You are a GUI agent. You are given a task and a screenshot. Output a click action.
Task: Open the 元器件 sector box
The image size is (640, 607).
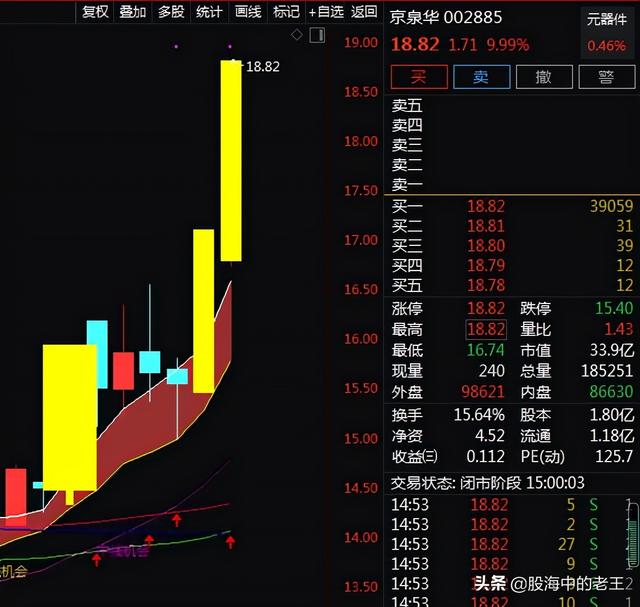[x=607, y=33]
